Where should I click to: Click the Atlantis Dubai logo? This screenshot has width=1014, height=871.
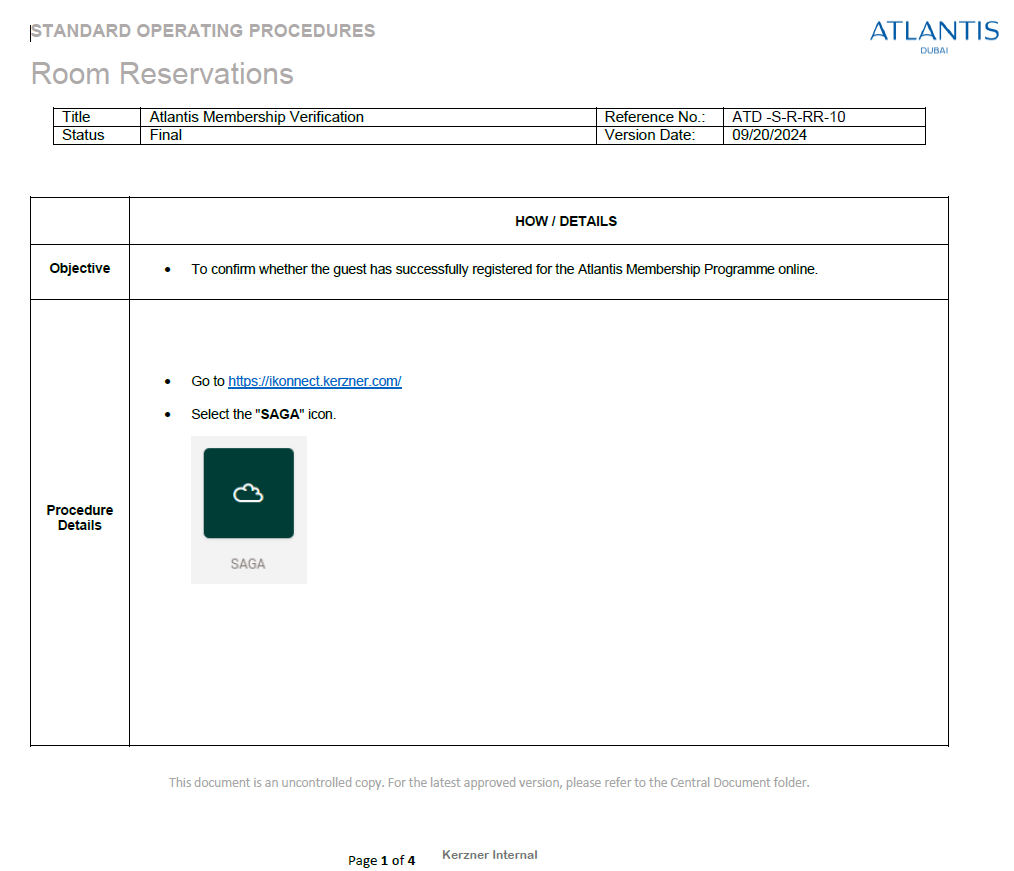pyautogui.click(x=934, y=38)
